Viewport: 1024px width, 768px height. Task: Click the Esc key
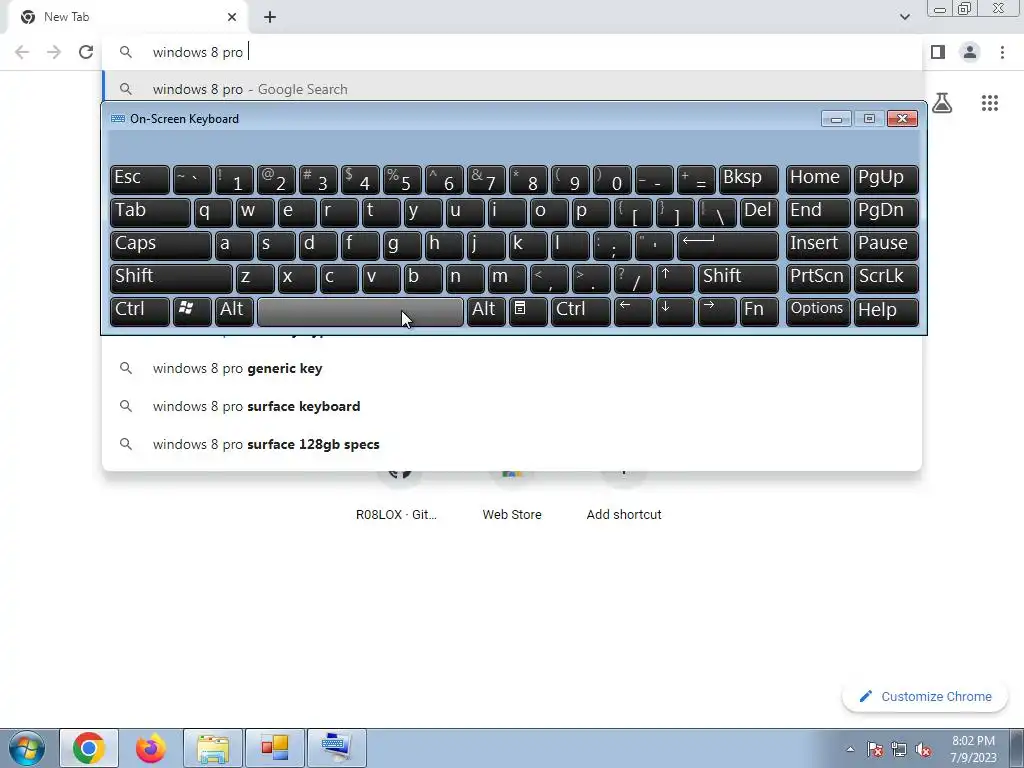[x=140, y=180]
